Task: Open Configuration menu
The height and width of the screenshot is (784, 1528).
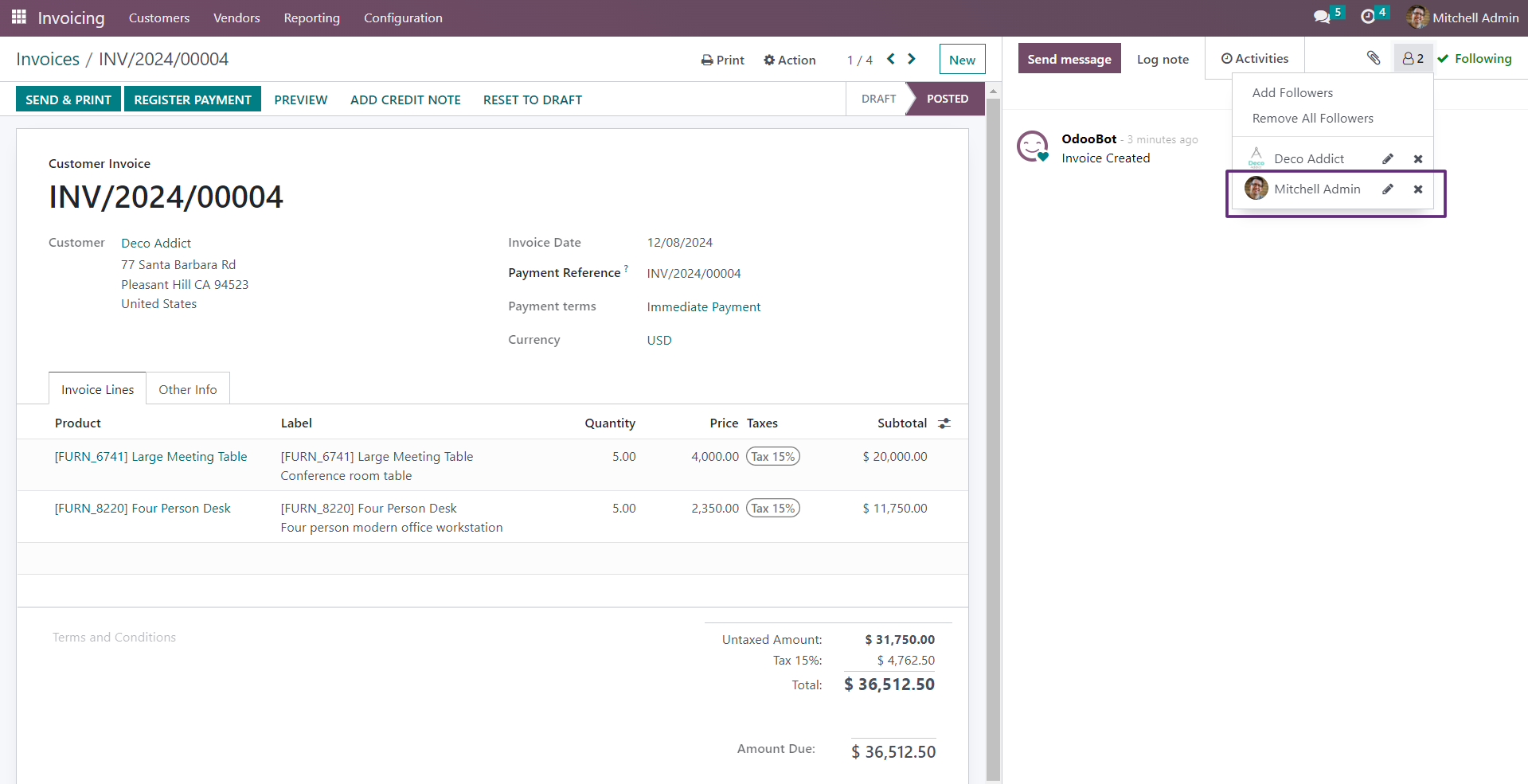Action: (x=403, y=18)
